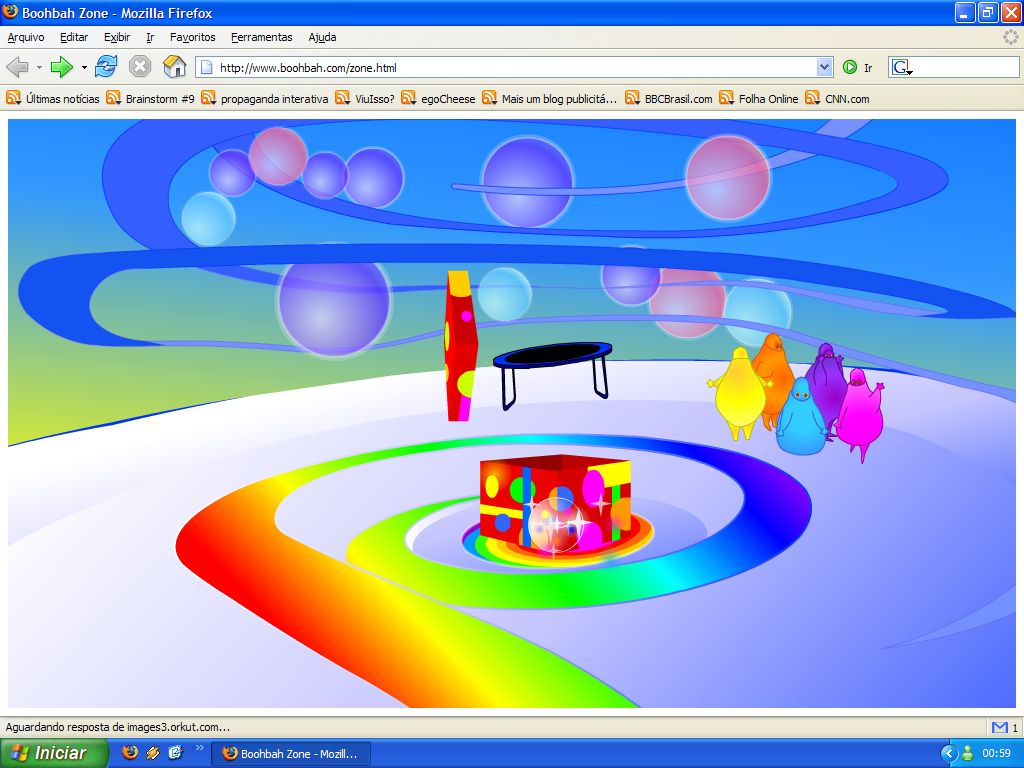Image resolution: width=1024 pixels, height=768 pixels.
Task: Click the tall red spotted pillar
Action: click(461, 346)
